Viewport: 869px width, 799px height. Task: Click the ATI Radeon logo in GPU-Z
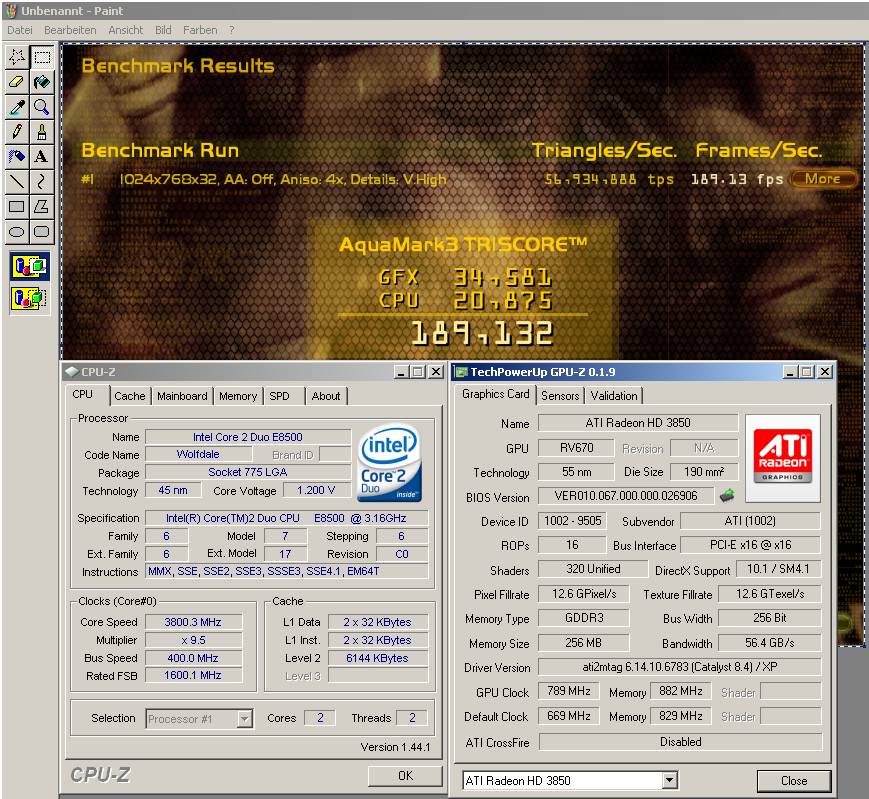(783, 457)
